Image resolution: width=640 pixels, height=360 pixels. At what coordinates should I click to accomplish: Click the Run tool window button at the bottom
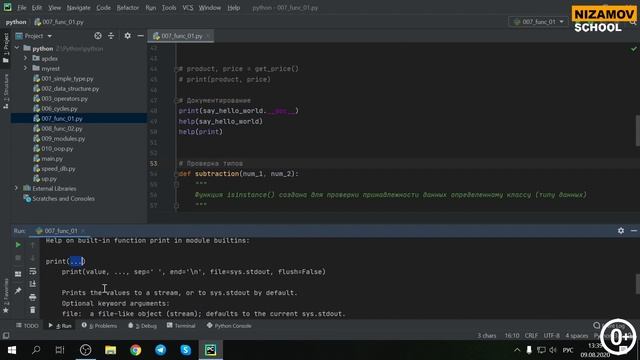(60, 326)
